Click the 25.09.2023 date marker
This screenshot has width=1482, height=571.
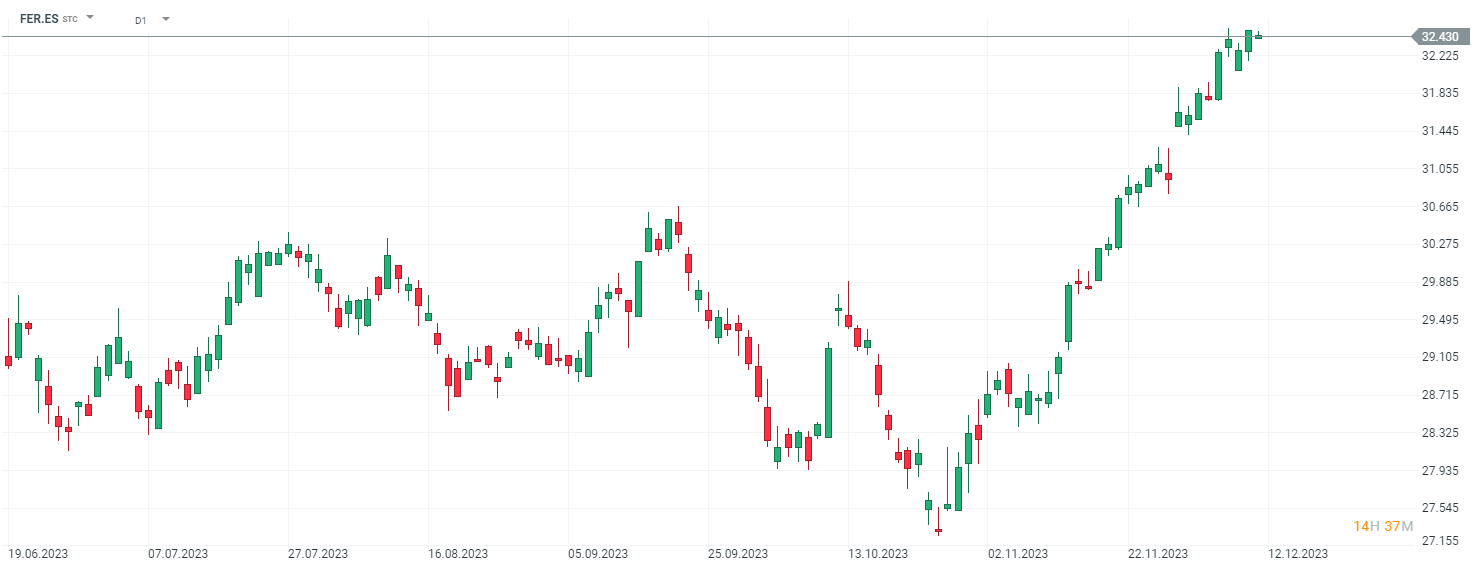(737, 553)
